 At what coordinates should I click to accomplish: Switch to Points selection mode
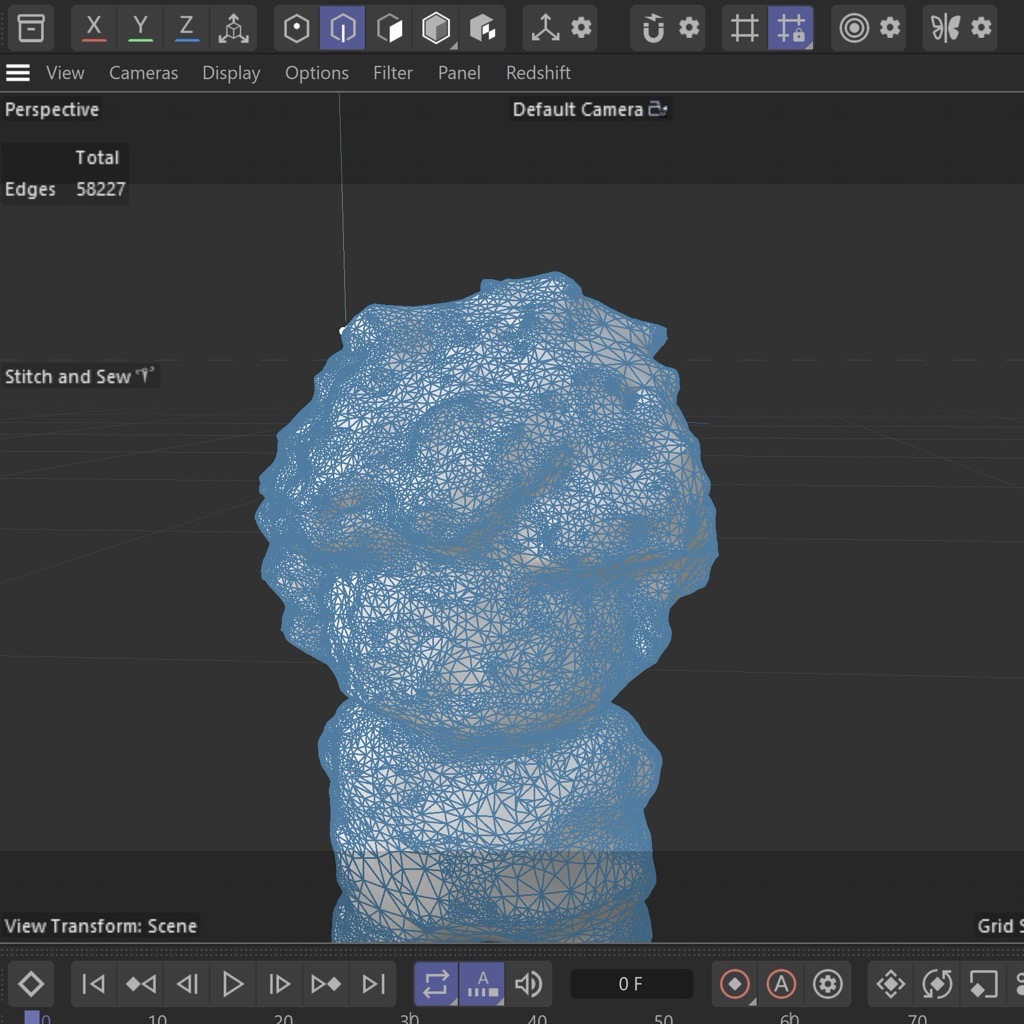click(297, 28)
